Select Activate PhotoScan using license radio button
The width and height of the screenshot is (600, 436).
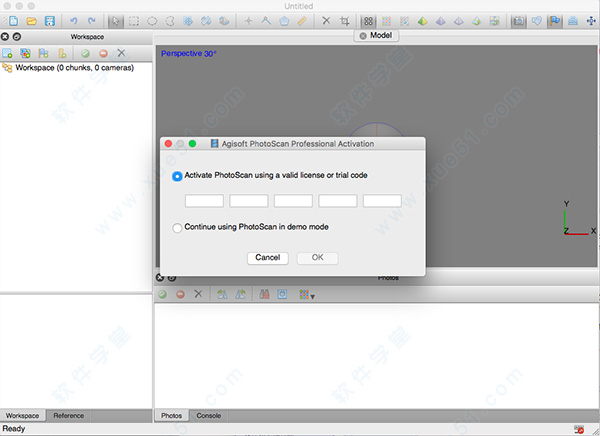pos(177,176)
